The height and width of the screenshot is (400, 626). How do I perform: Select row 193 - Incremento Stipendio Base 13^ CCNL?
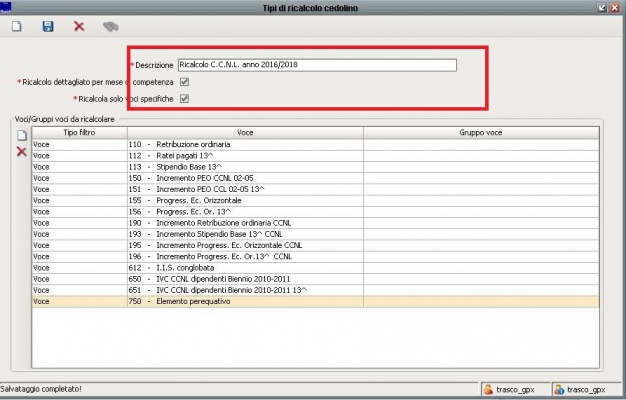point(315,234)
